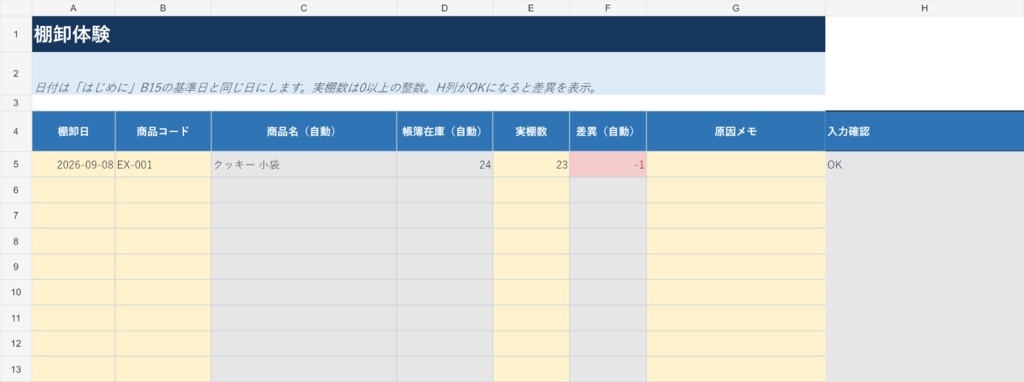Select row 13 header
Screen dimensions: 1024x382
(x=16, y=369)
